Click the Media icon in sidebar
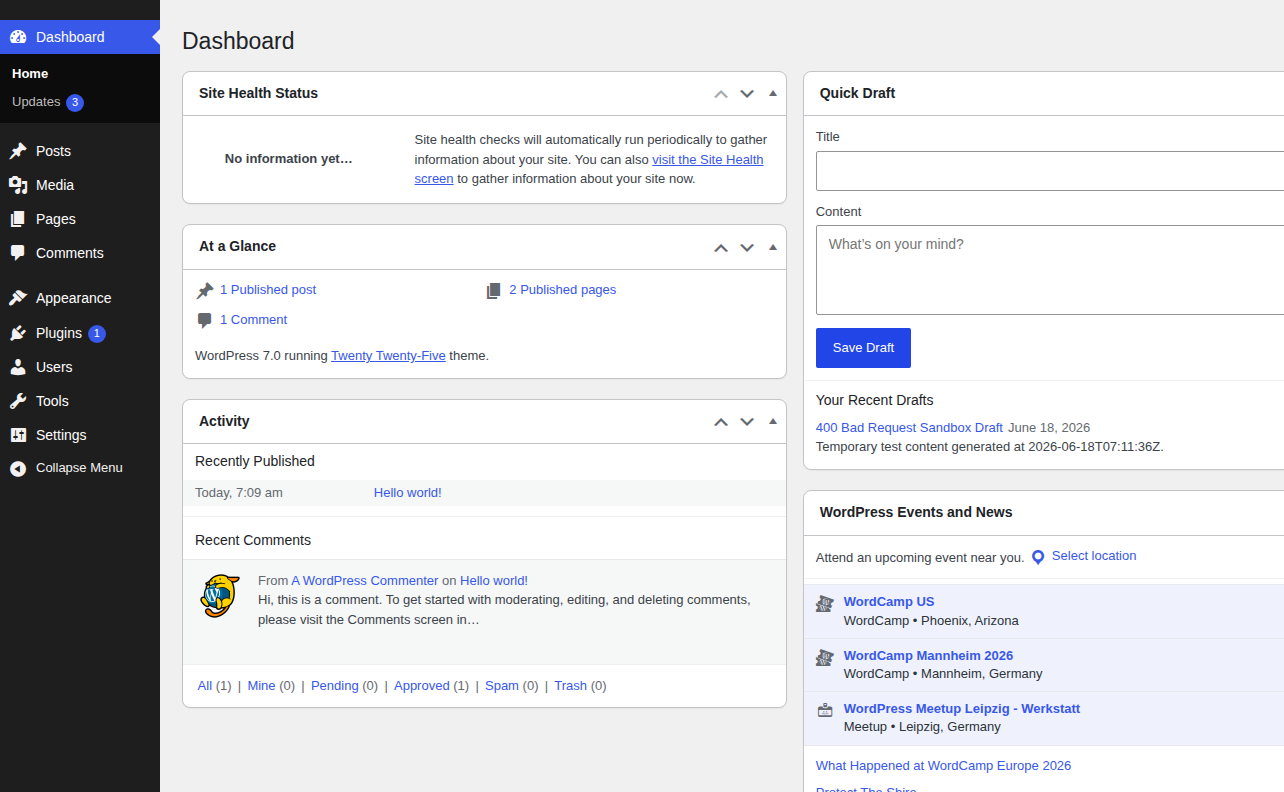The height and width of the screenshot is (792, 1284). click(18, 185)
